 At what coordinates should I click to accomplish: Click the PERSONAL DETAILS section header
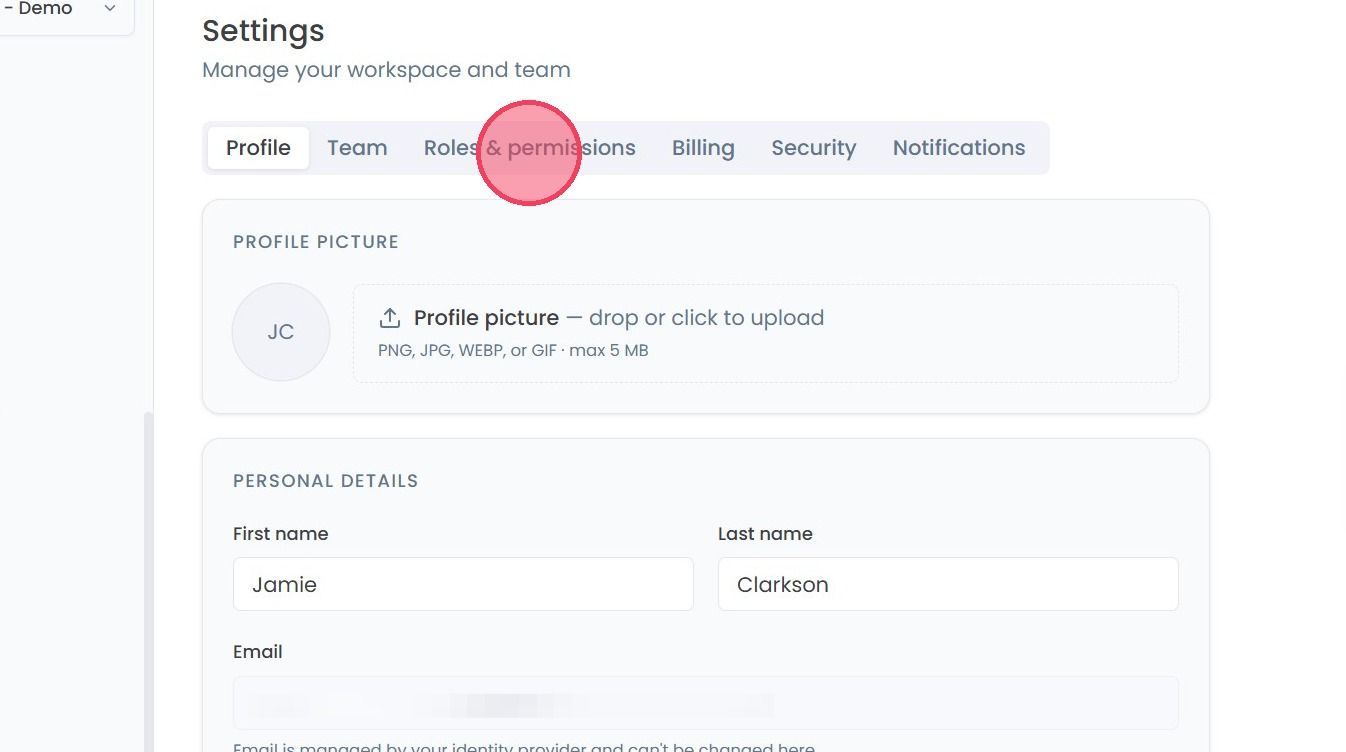click(x=326, y=481)
